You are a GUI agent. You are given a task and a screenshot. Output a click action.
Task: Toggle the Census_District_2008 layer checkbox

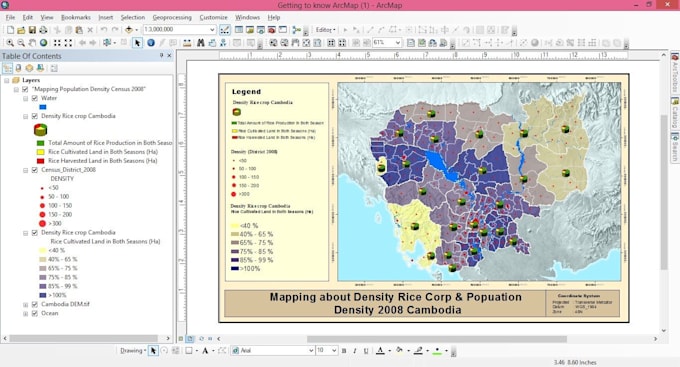click(35, 170)
